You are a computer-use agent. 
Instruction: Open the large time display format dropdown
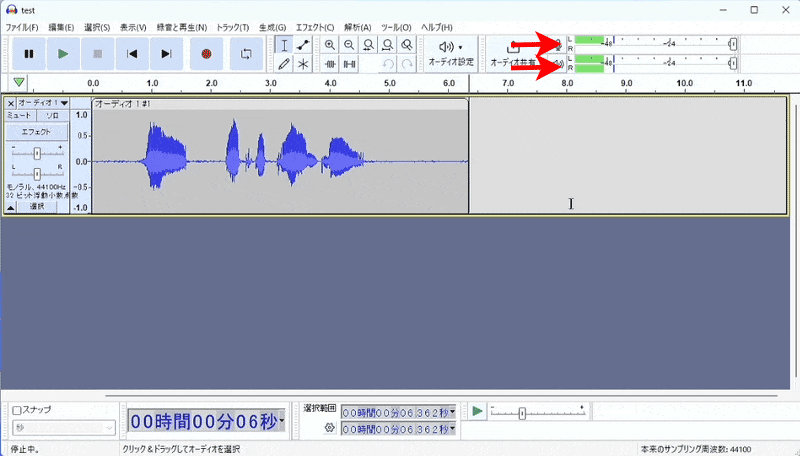[x=282, y=421]
